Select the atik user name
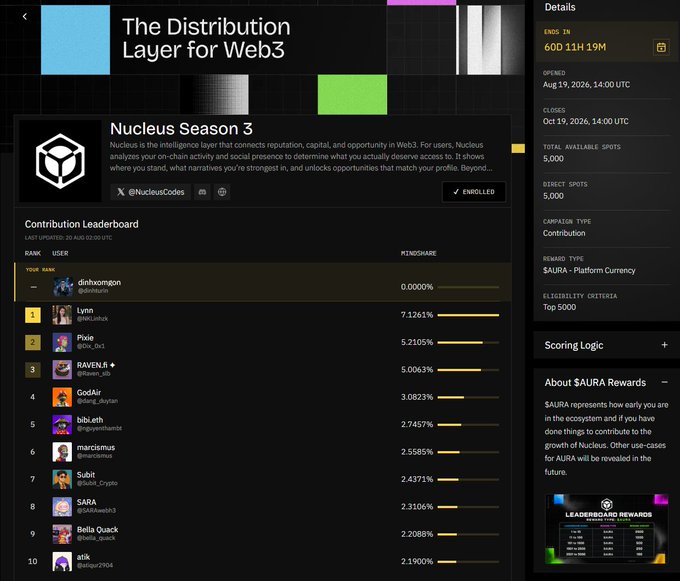 pyautogui.click(x=83, y=557)
